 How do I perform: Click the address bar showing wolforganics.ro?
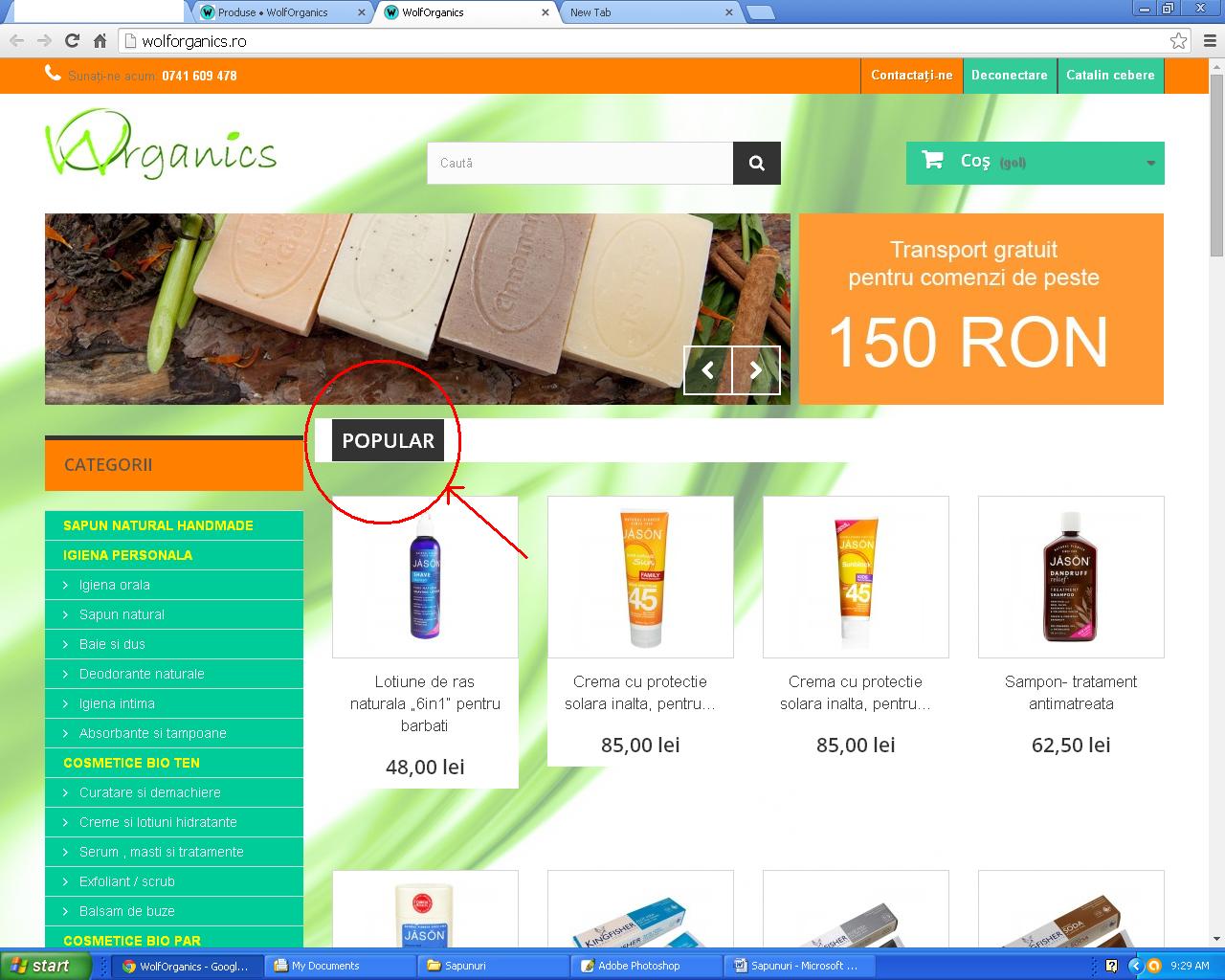pos(656,41)
